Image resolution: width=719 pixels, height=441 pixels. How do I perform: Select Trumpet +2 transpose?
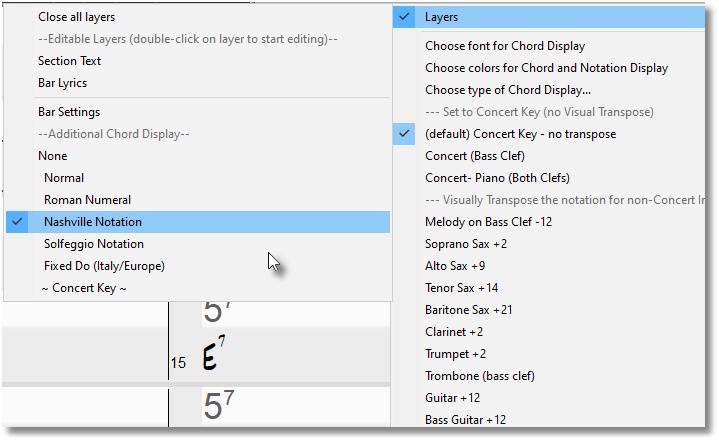455,354
